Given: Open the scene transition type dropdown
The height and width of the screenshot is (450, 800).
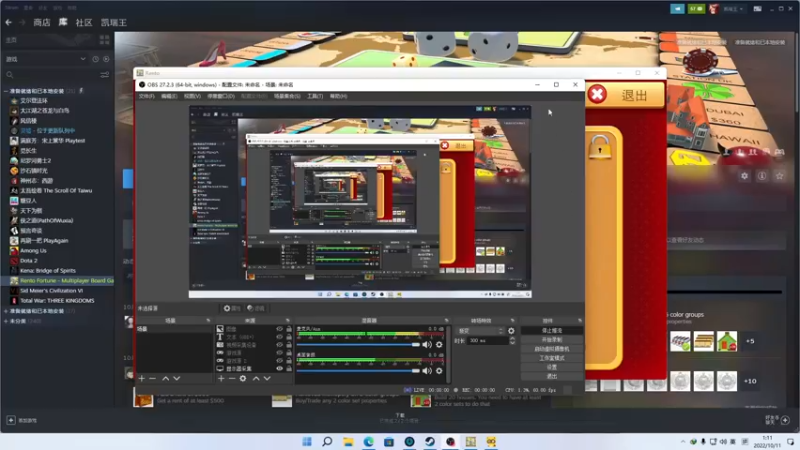Looking at the screenshot, I should (x=480, y=331).
